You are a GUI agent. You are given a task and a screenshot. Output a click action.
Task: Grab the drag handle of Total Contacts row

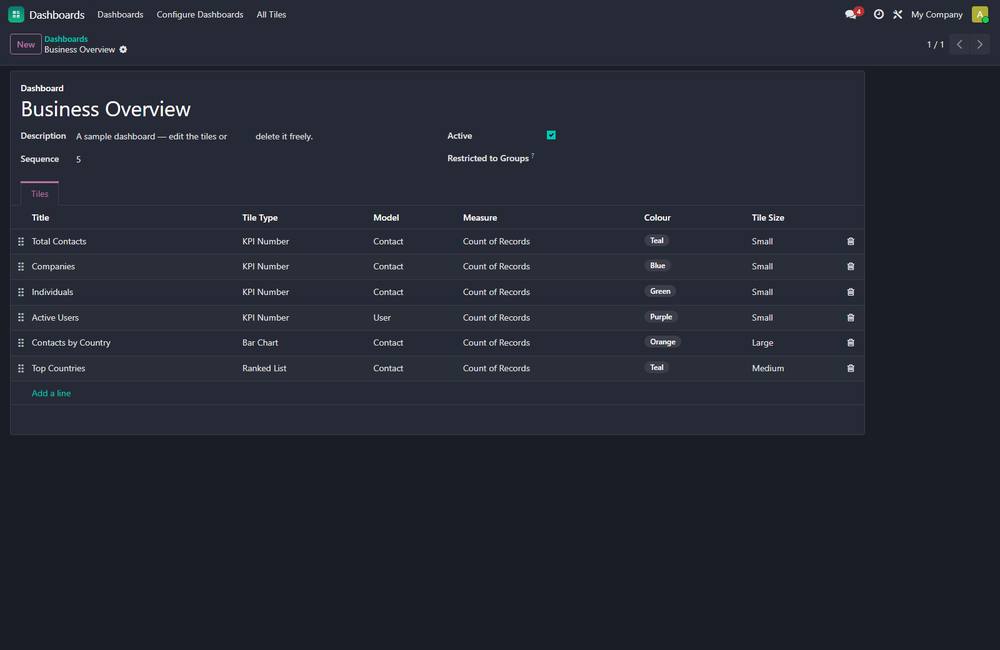tap(21, 241)
